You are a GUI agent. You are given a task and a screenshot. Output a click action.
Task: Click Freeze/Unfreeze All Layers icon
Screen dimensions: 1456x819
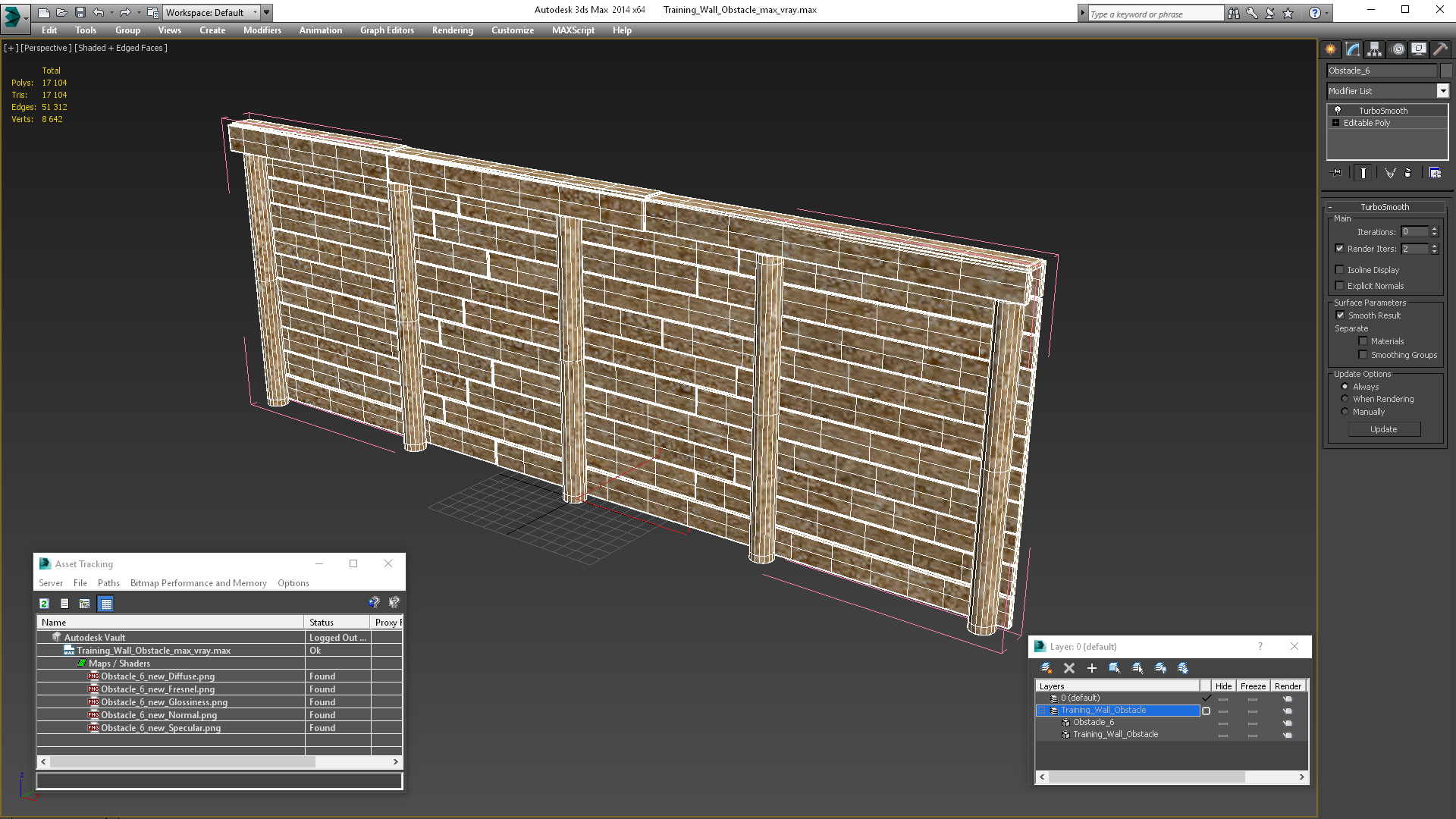tap(1183, 668)
